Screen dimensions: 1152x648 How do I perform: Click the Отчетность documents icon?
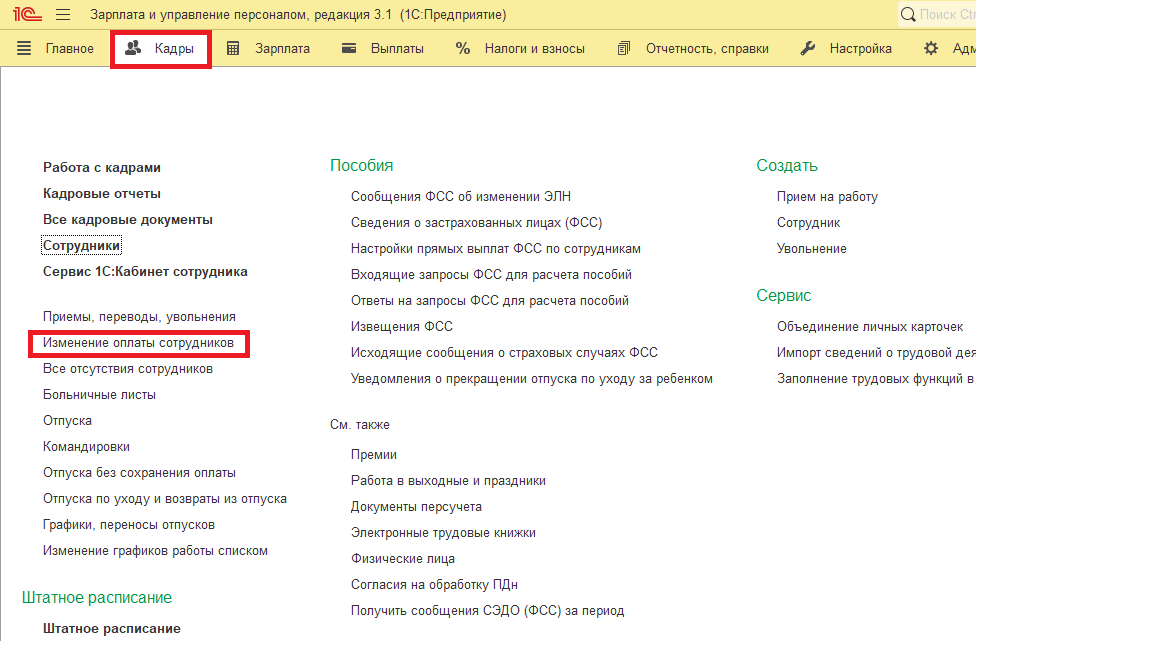[x=624, y=48]
